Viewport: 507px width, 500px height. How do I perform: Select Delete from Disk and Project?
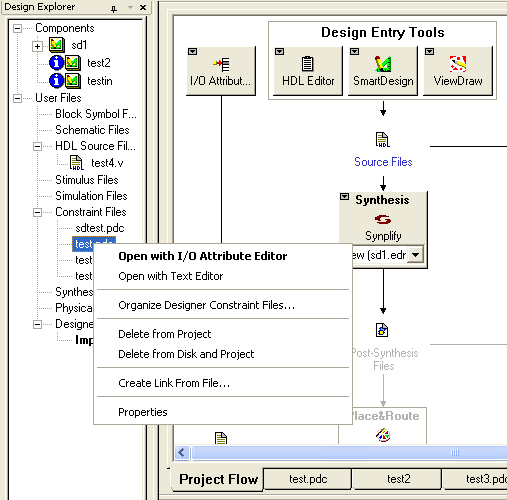[x=186, y=354]
